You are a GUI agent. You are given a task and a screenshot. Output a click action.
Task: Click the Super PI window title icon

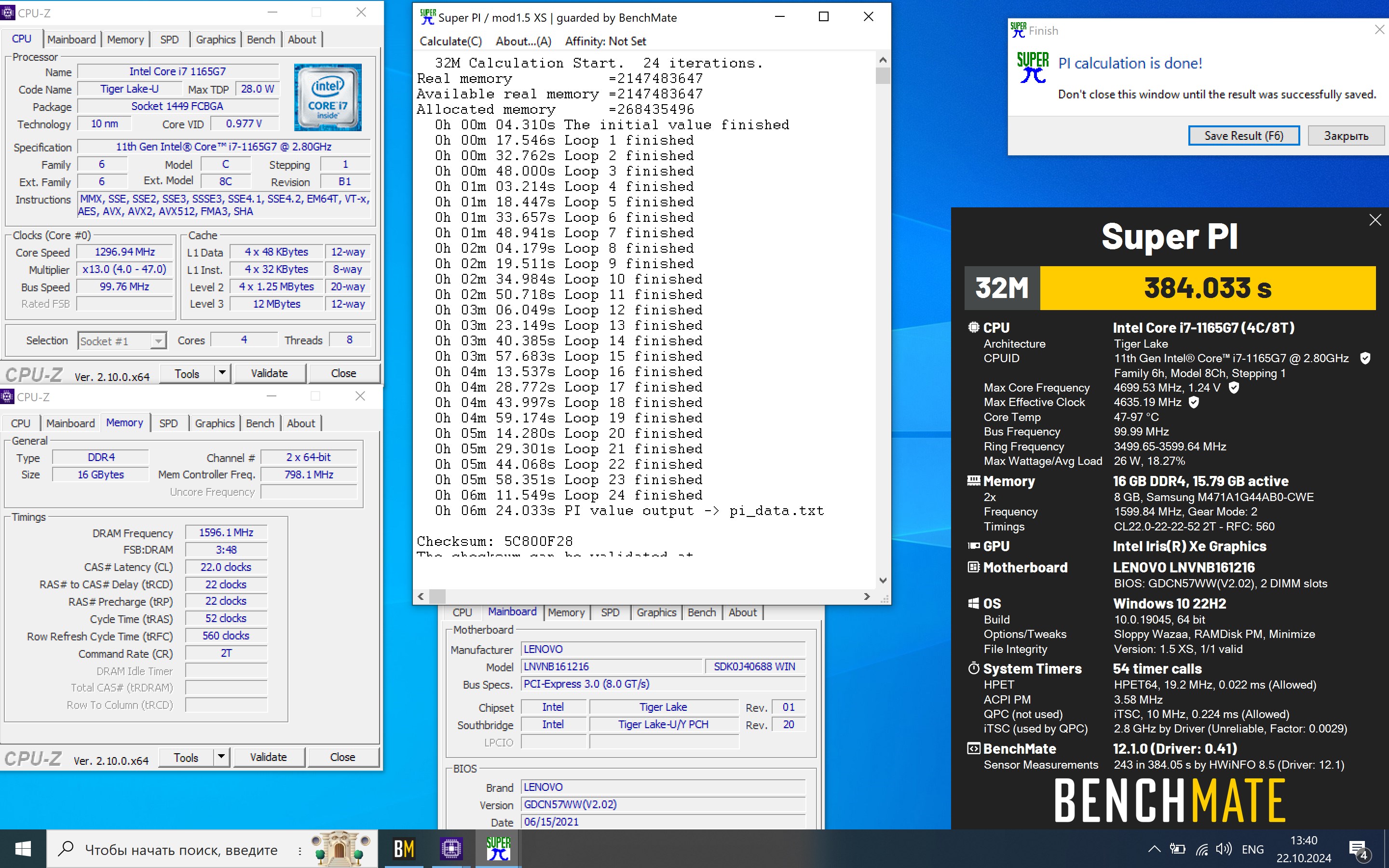pos(428,17)
